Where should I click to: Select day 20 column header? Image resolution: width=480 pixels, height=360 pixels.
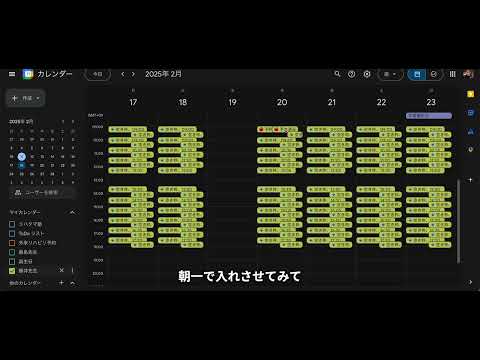[282, 102]
